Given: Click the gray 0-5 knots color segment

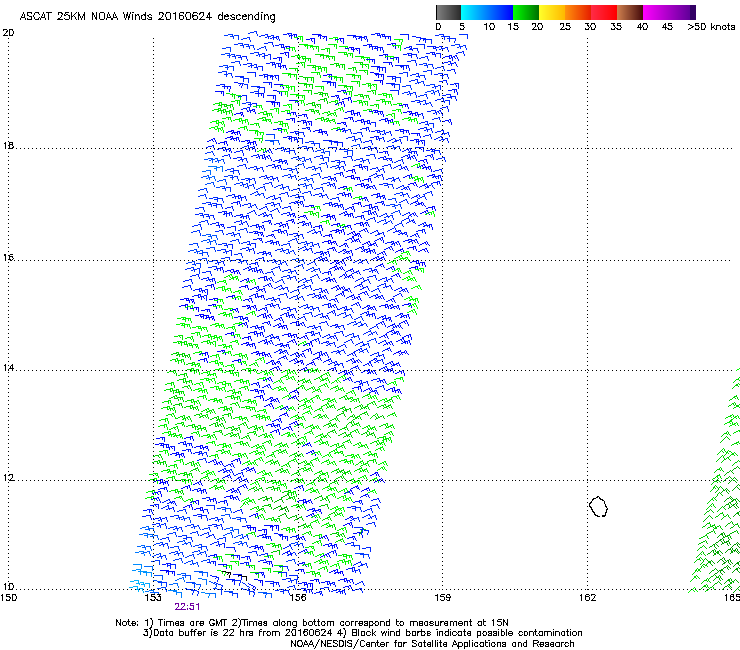Looking at the screenshot, I should click(x=448, y=12).
